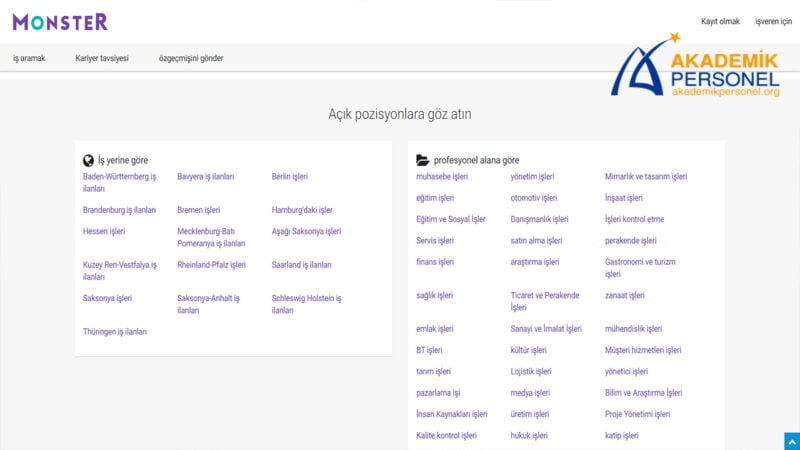Select özgeçmişini gönder in the navigation bar
This screenshot has width=800, height=450.
click(191, 58)
